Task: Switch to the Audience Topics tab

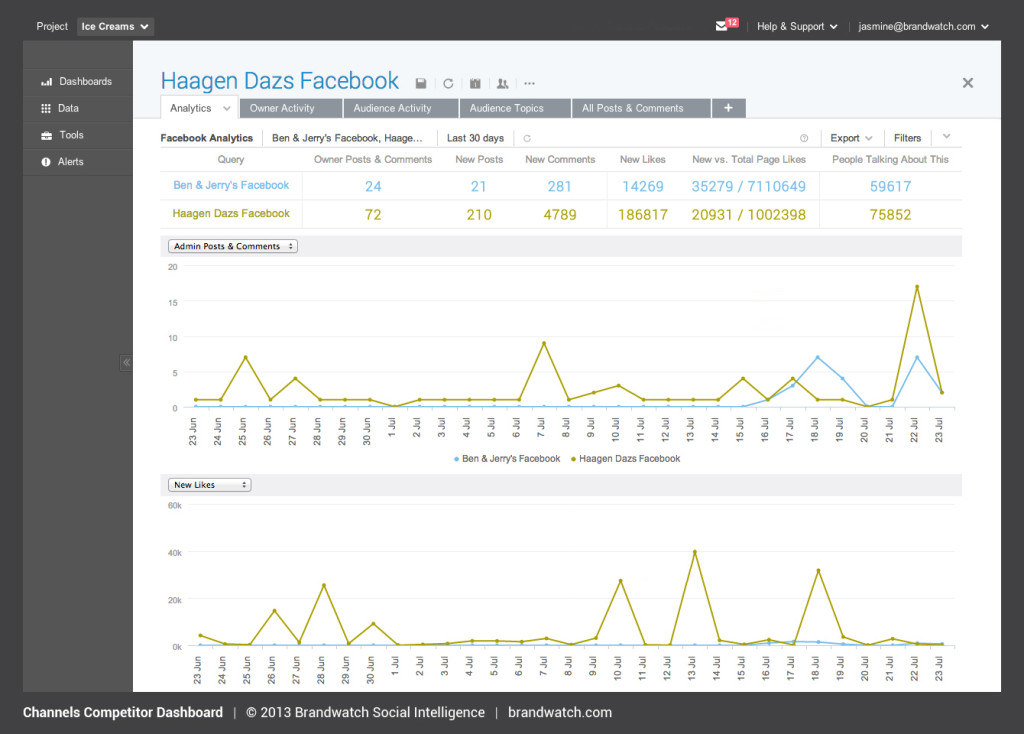Action: [515, 108]
